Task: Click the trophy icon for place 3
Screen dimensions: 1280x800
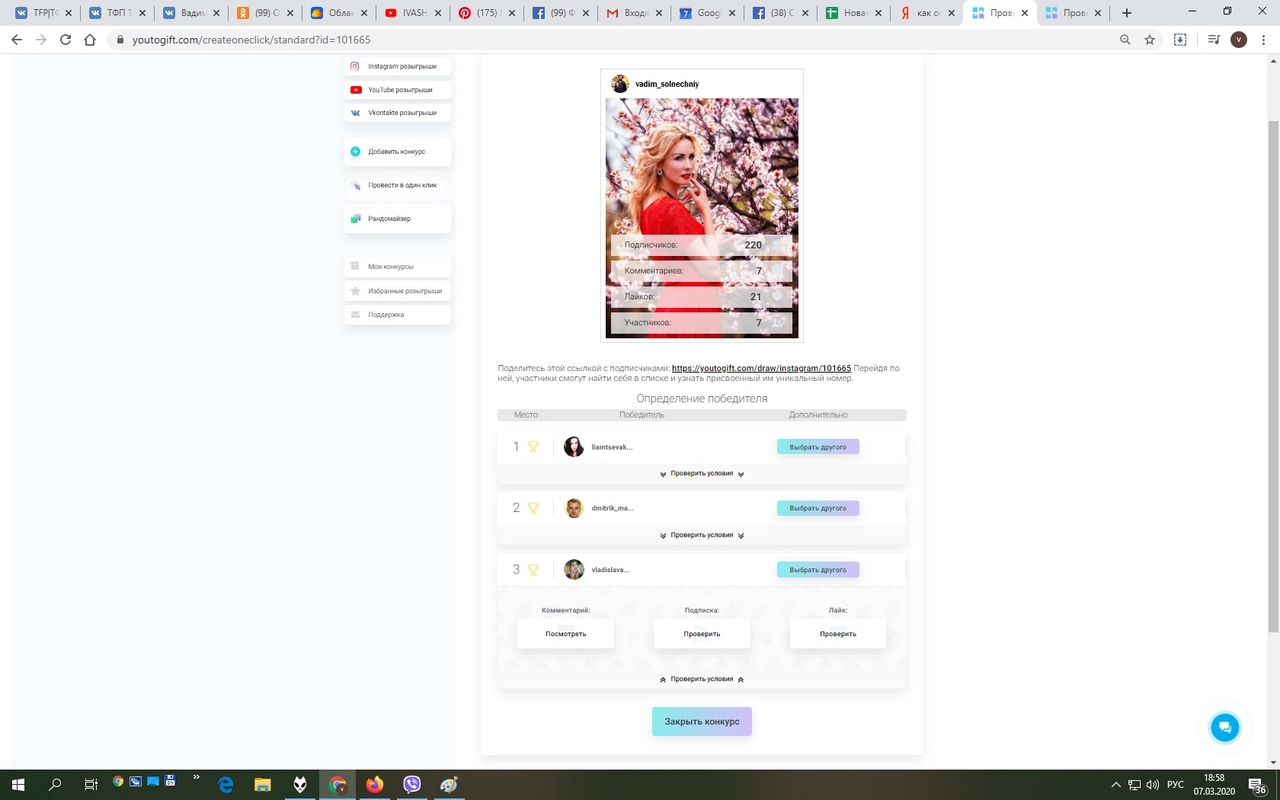Action: click(x=533, y=570)
